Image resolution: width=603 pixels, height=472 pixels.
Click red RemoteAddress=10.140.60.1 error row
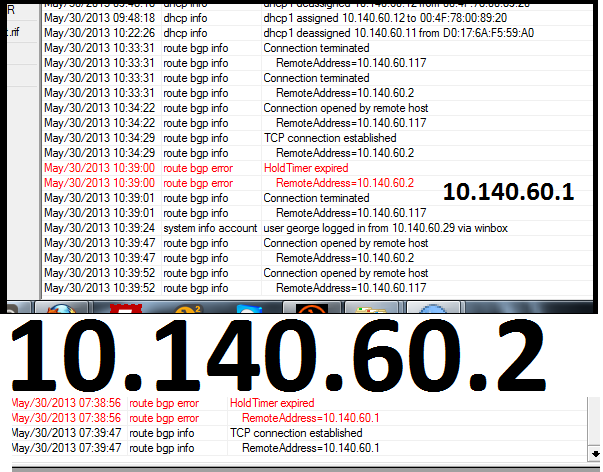click(310, 418)
